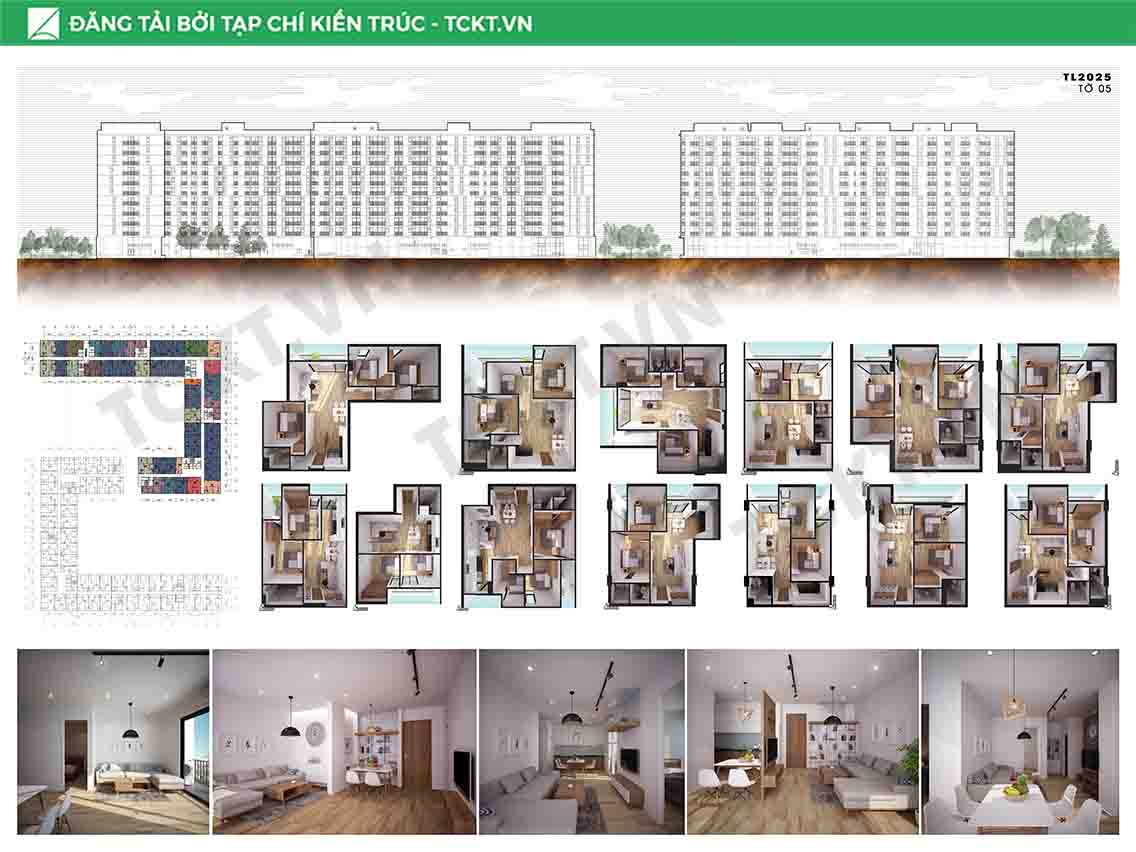Choose the first apartment plan in bottom row
Screen dimensions: 1136x852
pos(303,545)
